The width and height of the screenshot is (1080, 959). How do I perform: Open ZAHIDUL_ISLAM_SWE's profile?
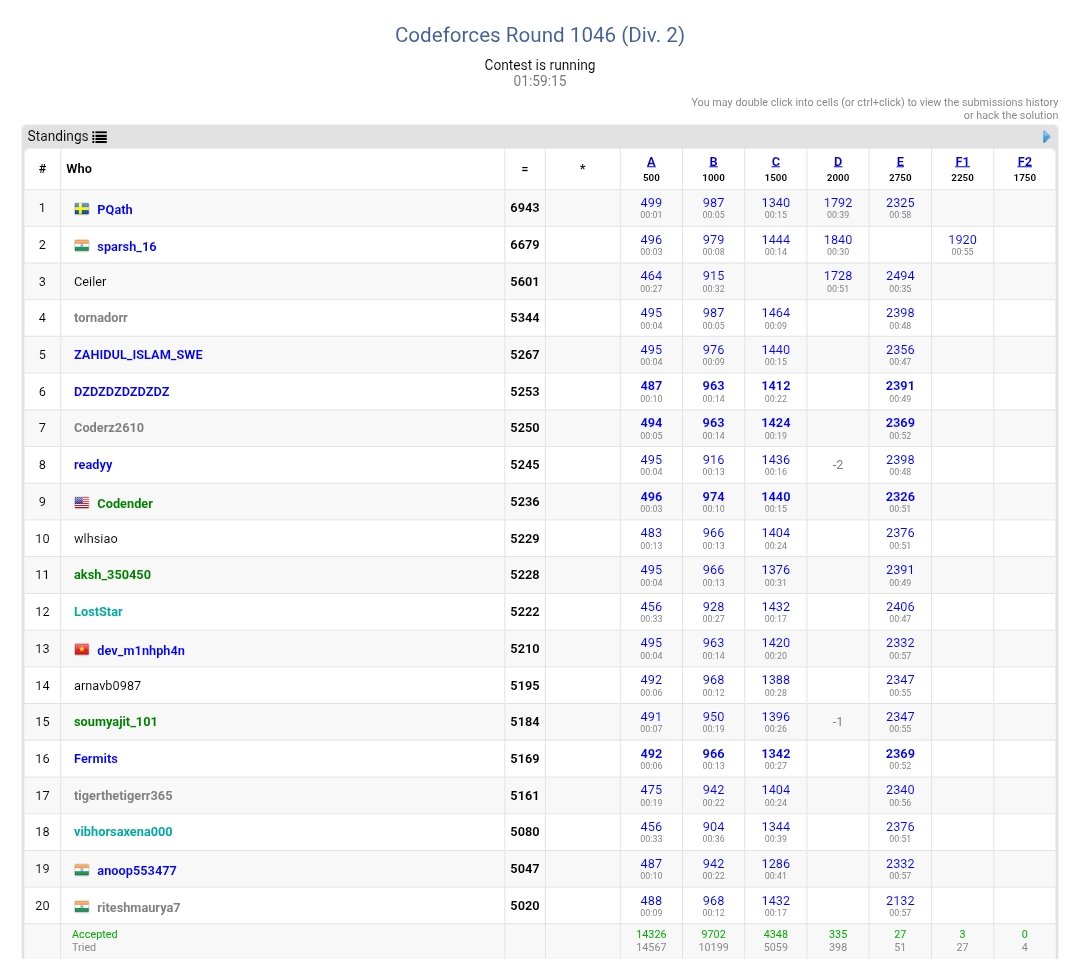[138, 355]
